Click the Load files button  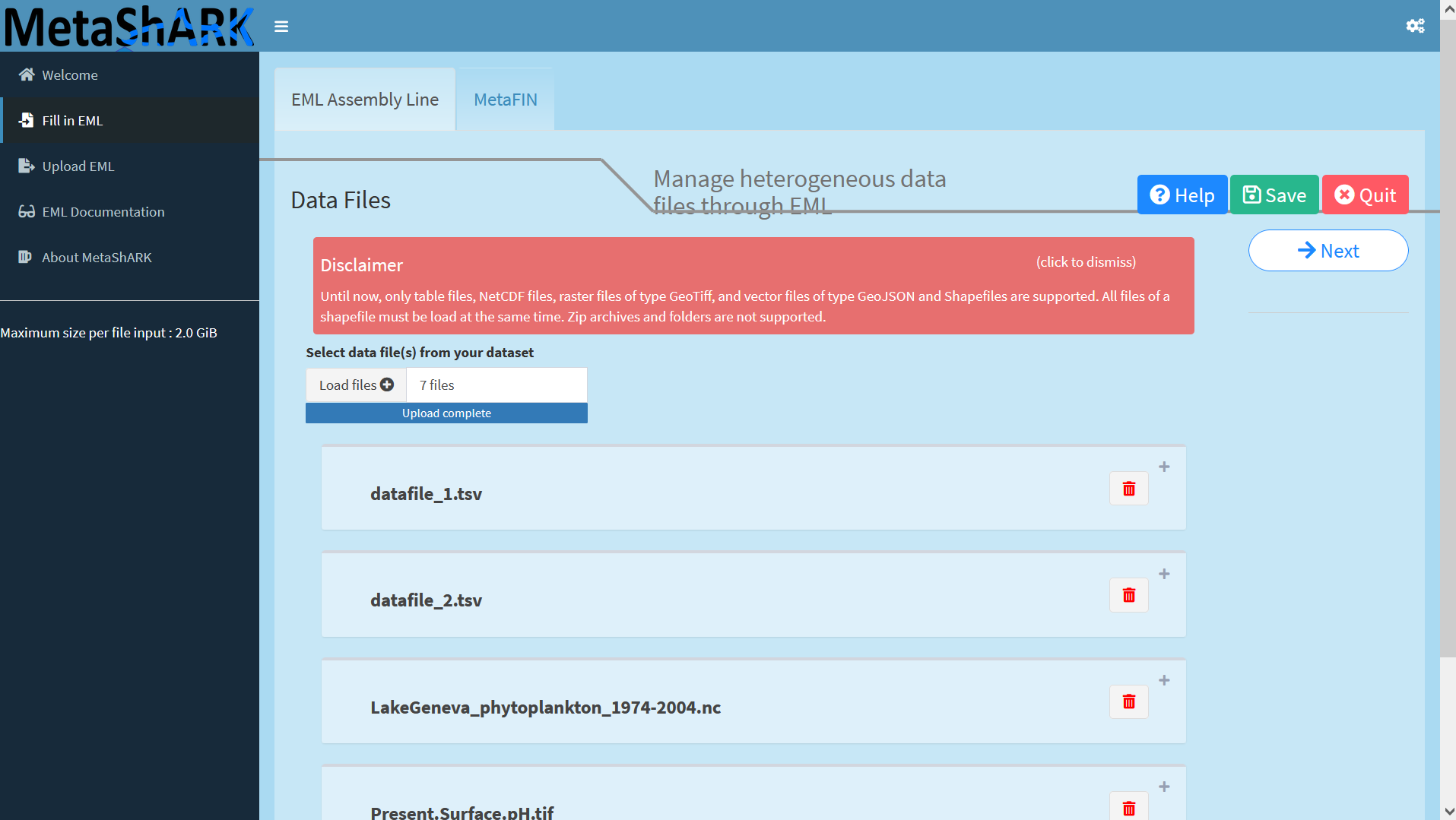(x=356, y=385)
